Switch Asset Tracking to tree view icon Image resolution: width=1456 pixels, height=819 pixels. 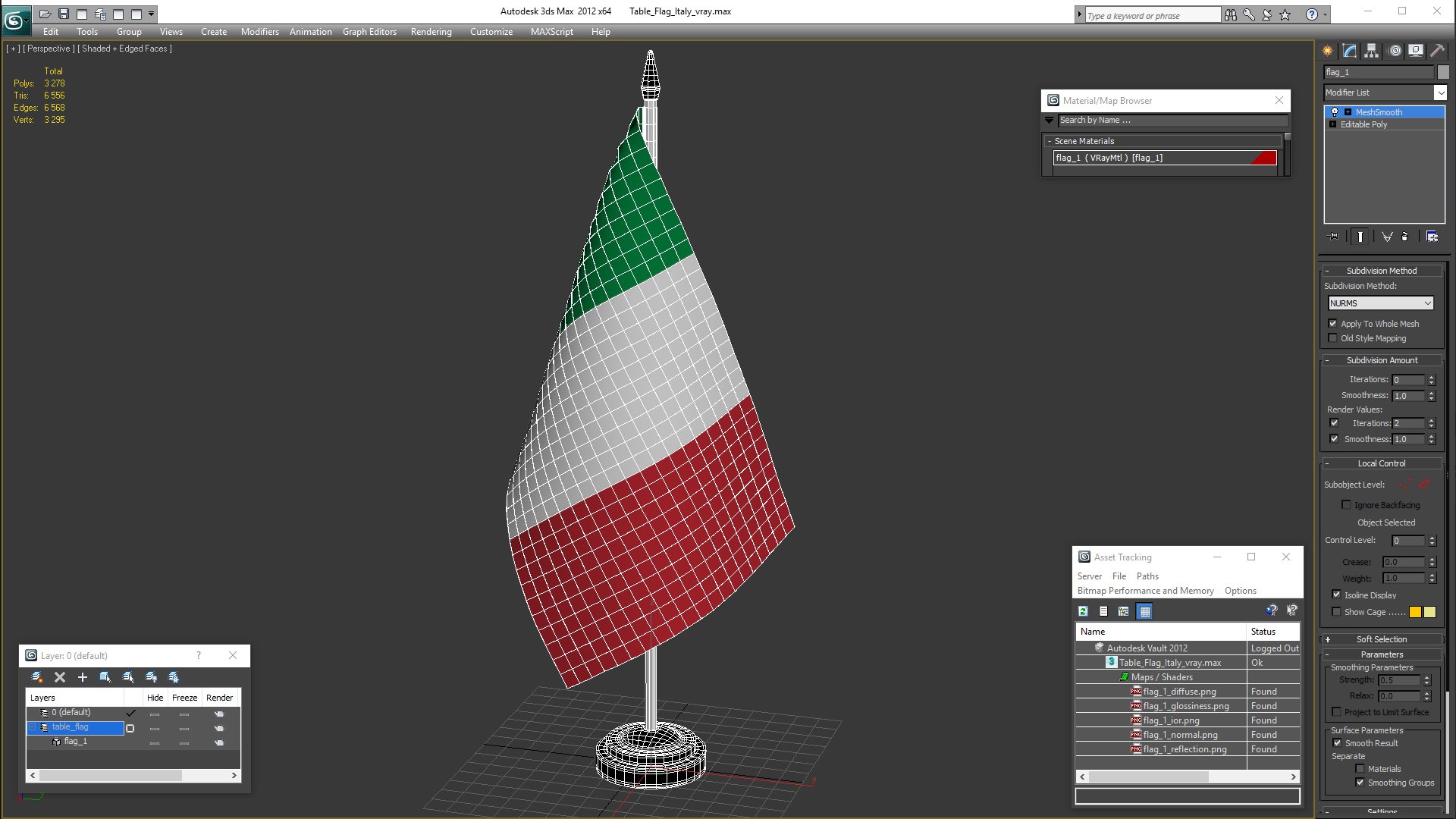click(1124, 611)
